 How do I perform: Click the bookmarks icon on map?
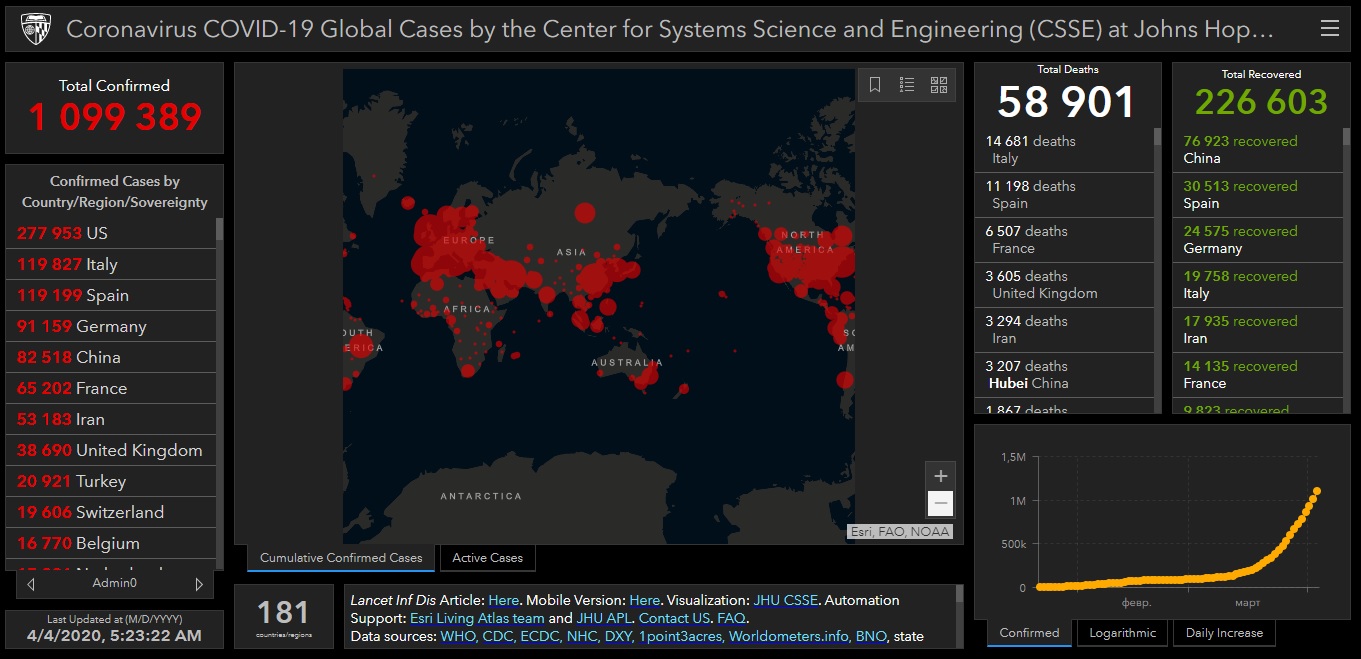(x=875, y=85)
